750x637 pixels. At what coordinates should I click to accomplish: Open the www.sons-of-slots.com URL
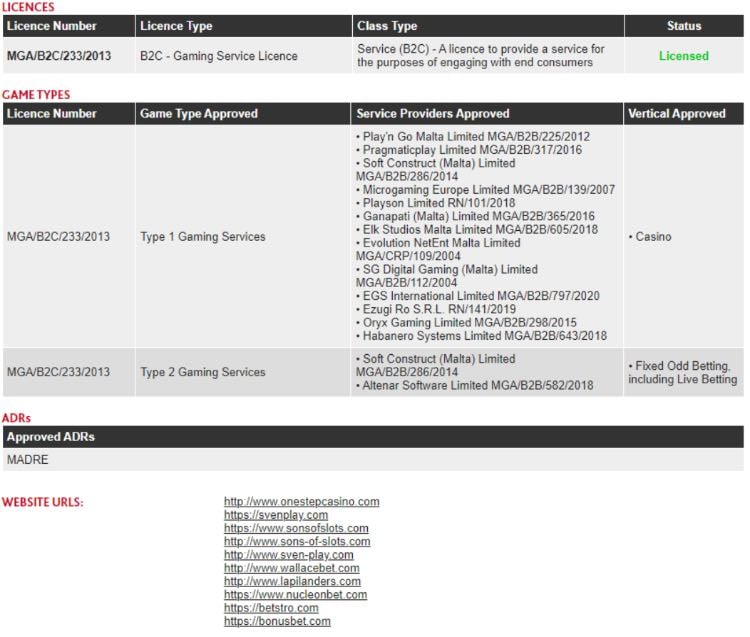coord(297,541)
